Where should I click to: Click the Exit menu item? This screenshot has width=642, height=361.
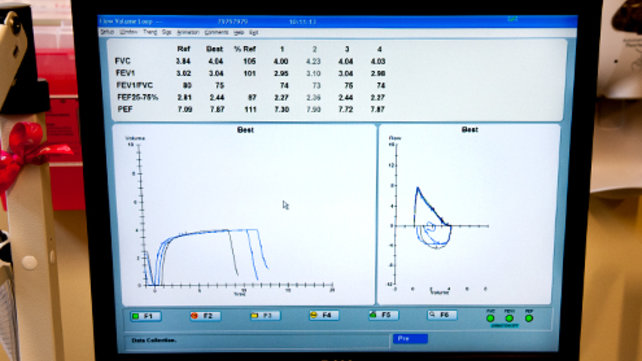tap(253, 32)
